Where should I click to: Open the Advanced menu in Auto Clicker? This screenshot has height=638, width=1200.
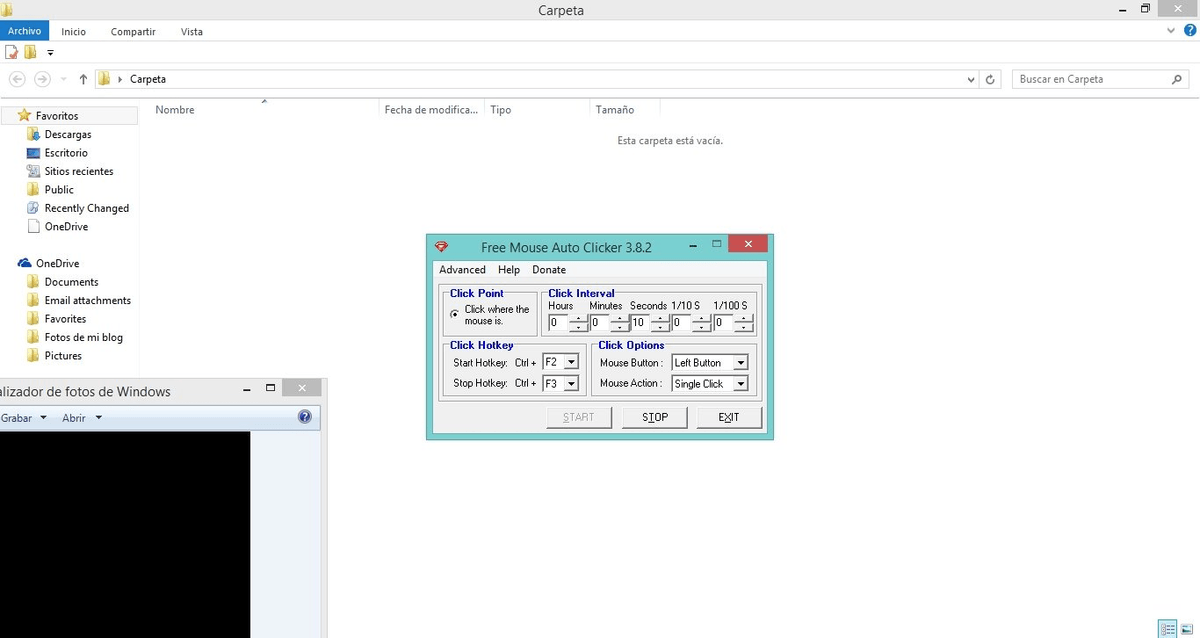click(462, 269)
